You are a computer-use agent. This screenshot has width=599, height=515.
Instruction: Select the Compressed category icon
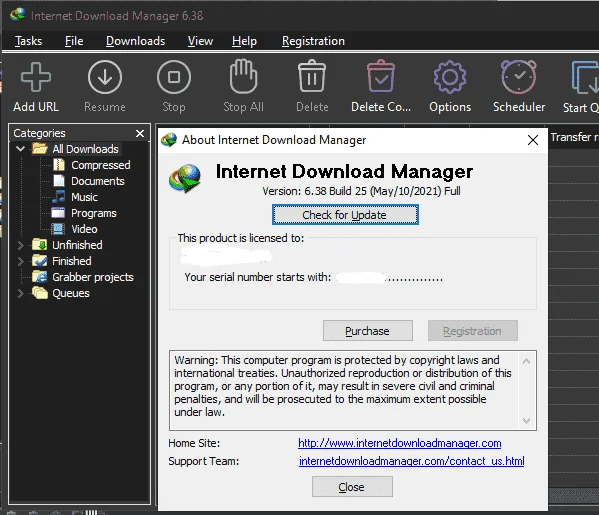tap(59, 165)
